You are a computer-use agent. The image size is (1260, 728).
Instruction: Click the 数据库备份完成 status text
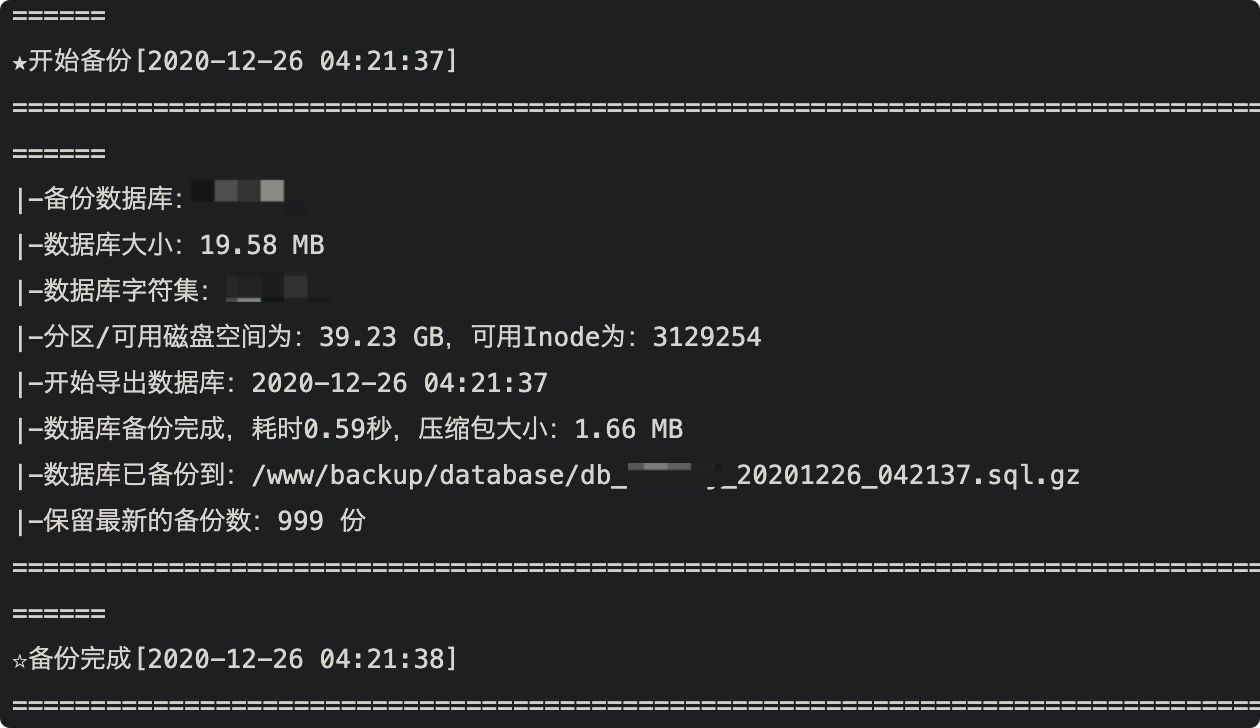[135, 429]
